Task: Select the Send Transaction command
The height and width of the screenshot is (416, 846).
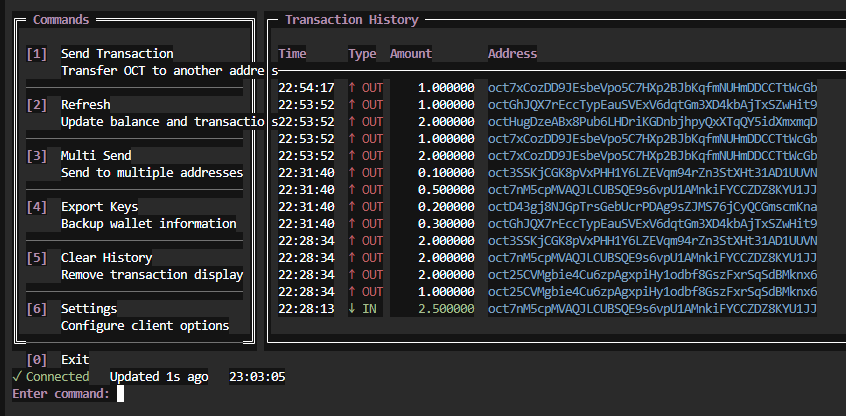Action: pos(117,53)
